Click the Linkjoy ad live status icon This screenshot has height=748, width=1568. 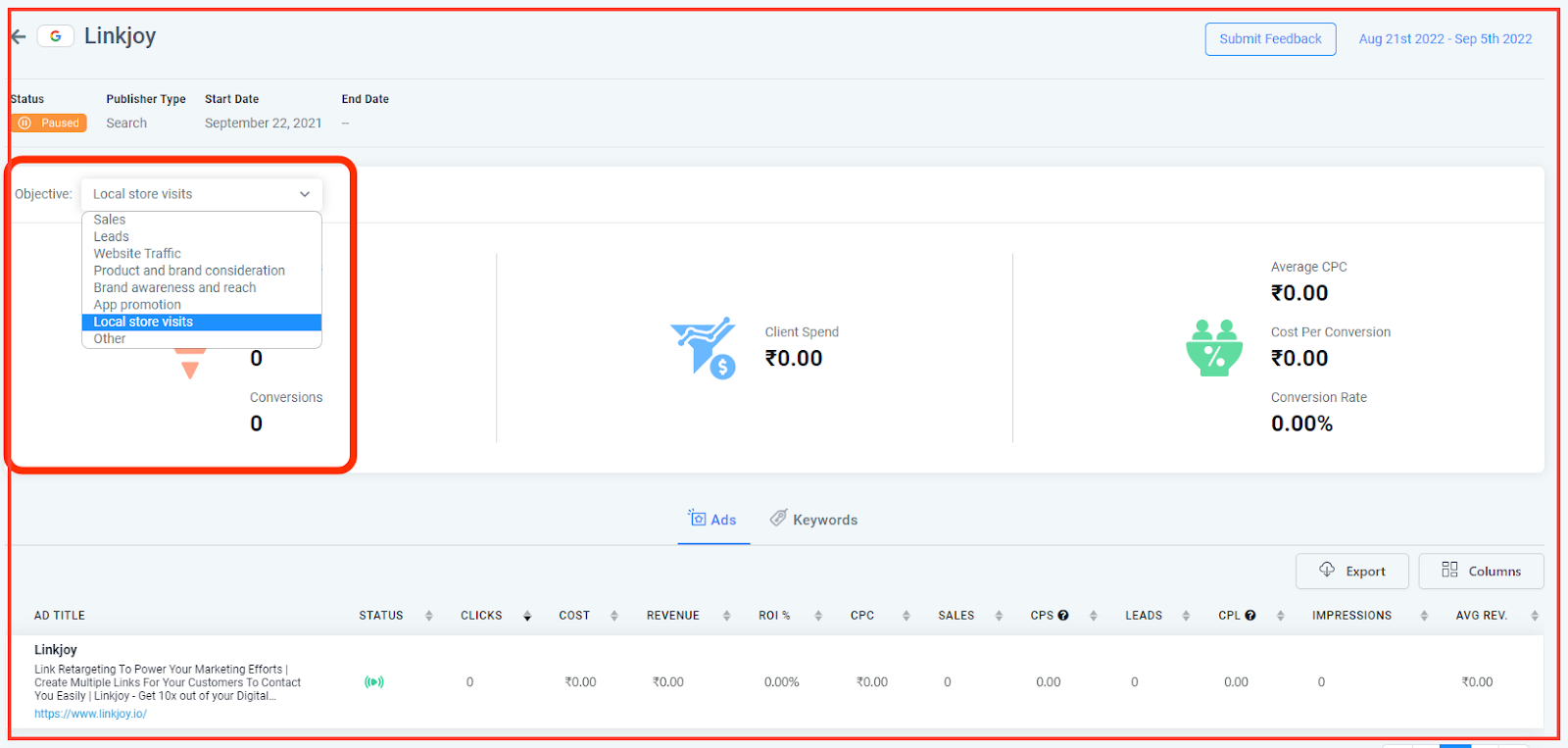pyautogui.click(x=374, y=681)
